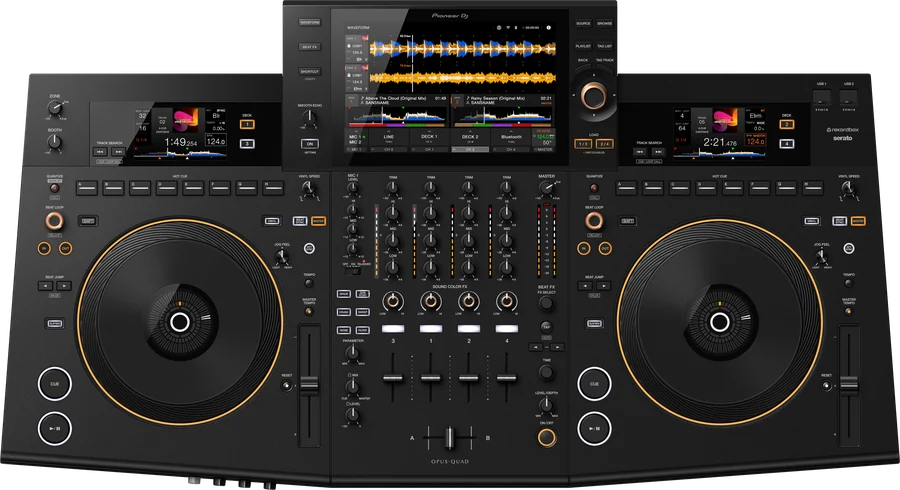Skip to previous track on right deck track search

click(x=639, y=151)
